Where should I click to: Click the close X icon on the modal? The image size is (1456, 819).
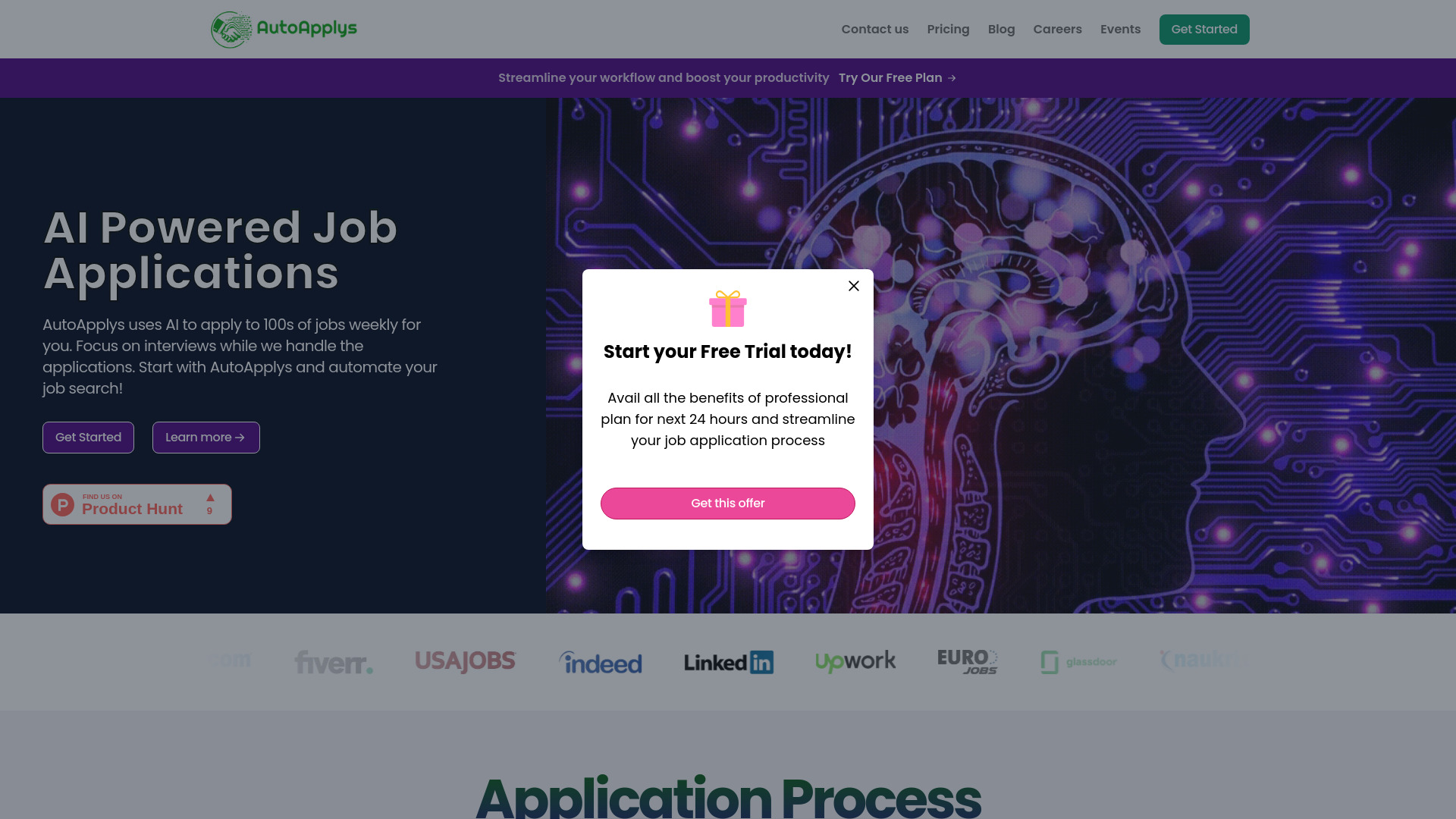pyautogui.click(x=853, y=285)
